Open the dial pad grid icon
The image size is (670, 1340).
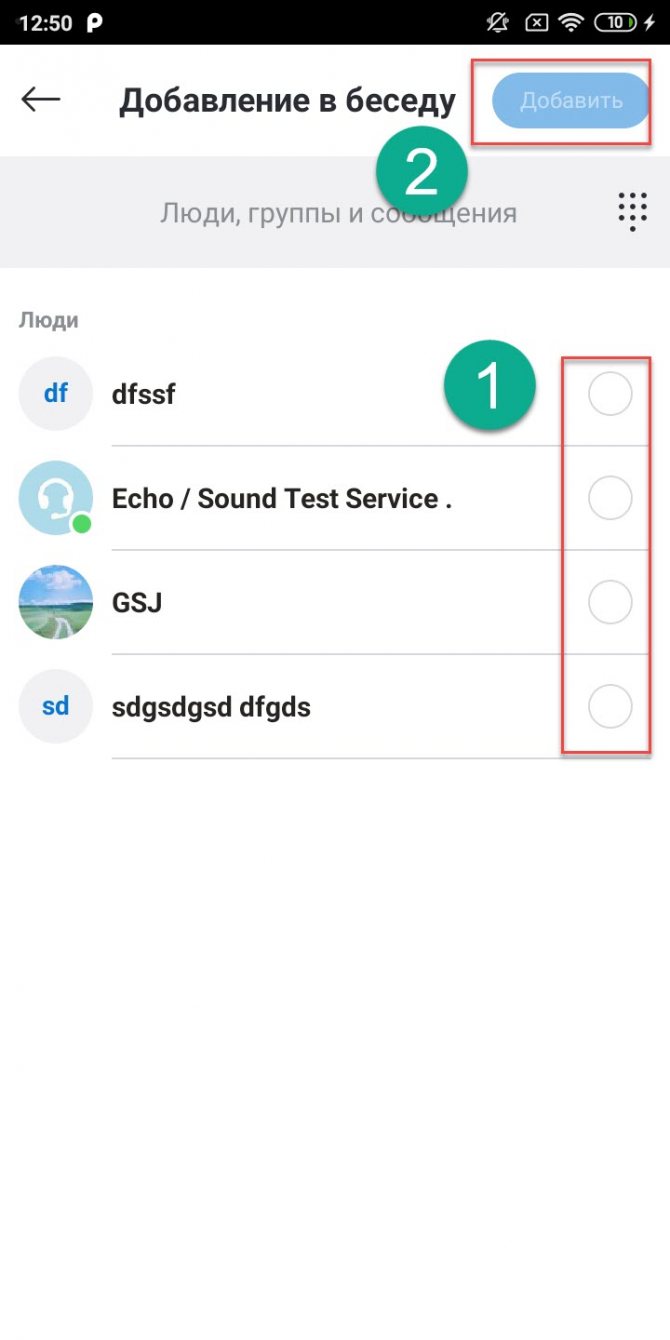click(x=632, y=211)
